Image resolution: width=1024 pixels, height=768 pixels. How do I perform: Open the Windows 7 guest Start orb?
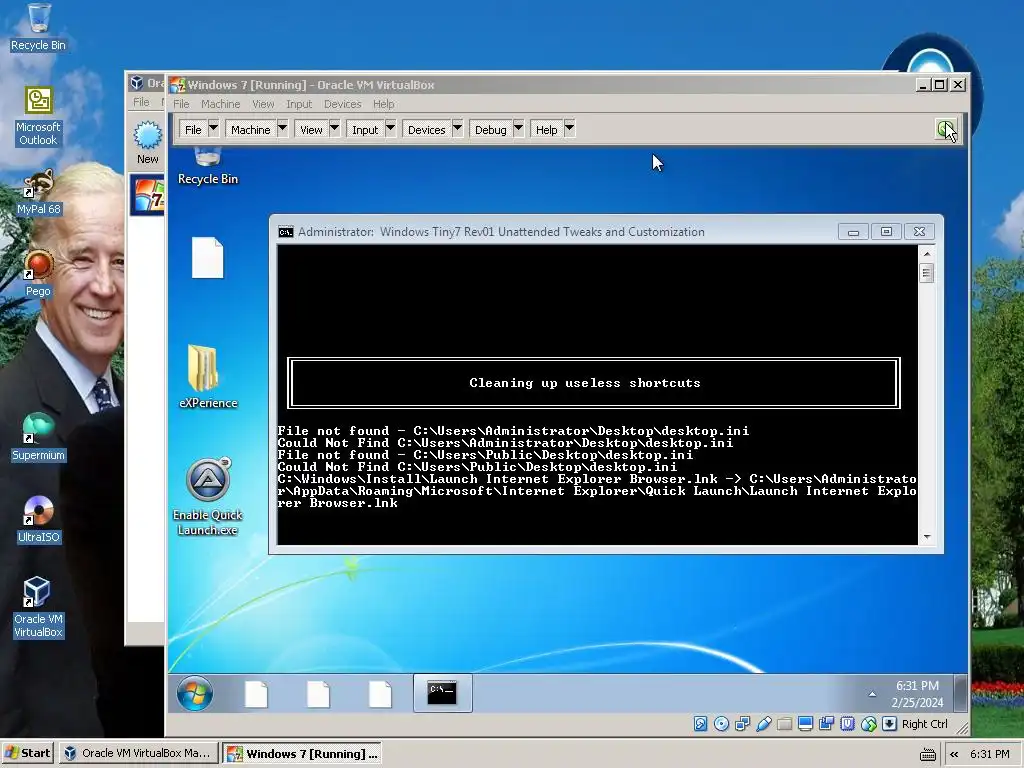coord(195,693)
